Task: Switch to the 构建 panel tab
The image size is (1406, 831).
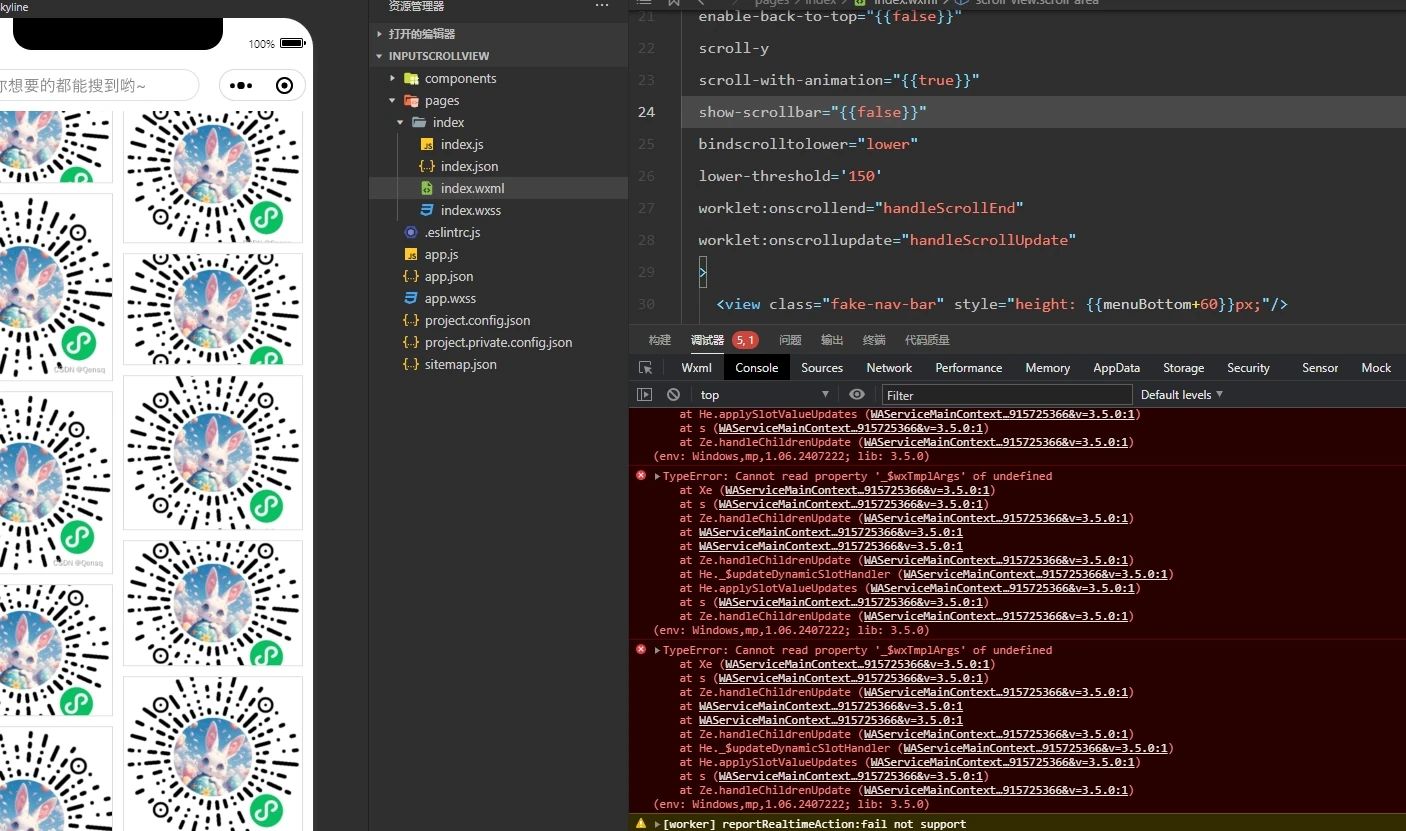Action: [x=659, y=340]
